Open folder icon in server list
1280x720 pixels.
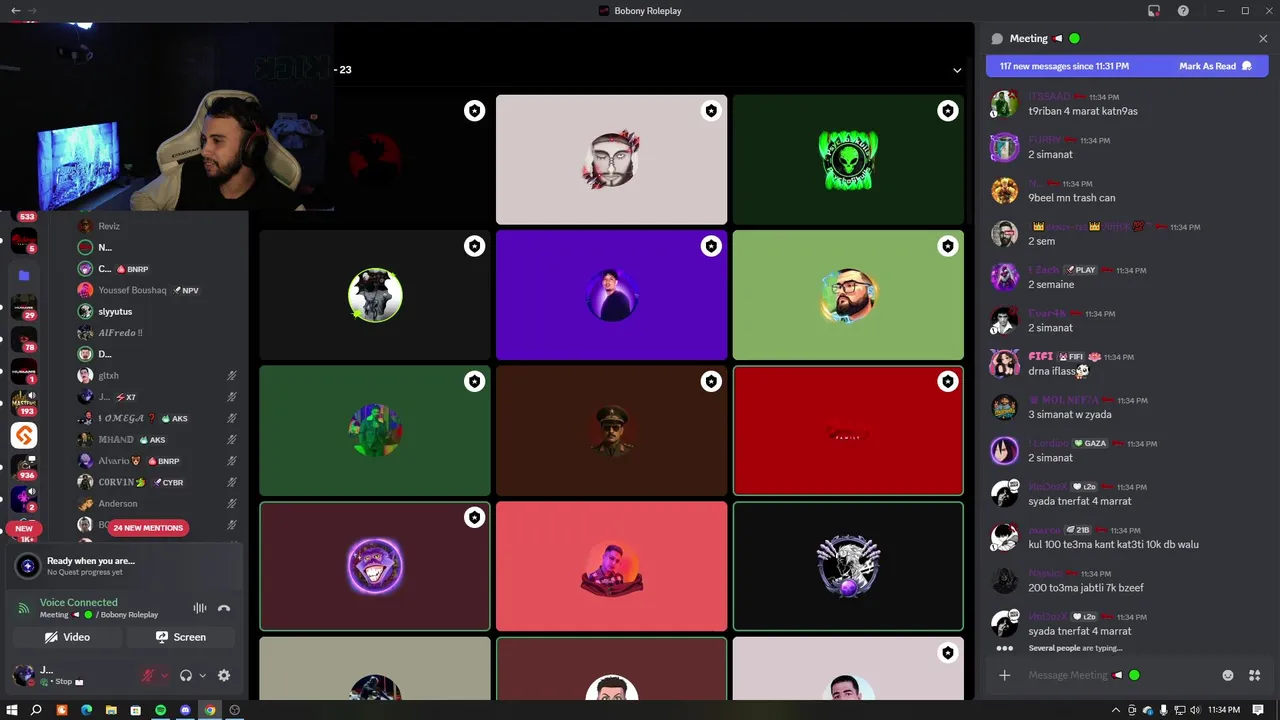click(x=24, y=275)
